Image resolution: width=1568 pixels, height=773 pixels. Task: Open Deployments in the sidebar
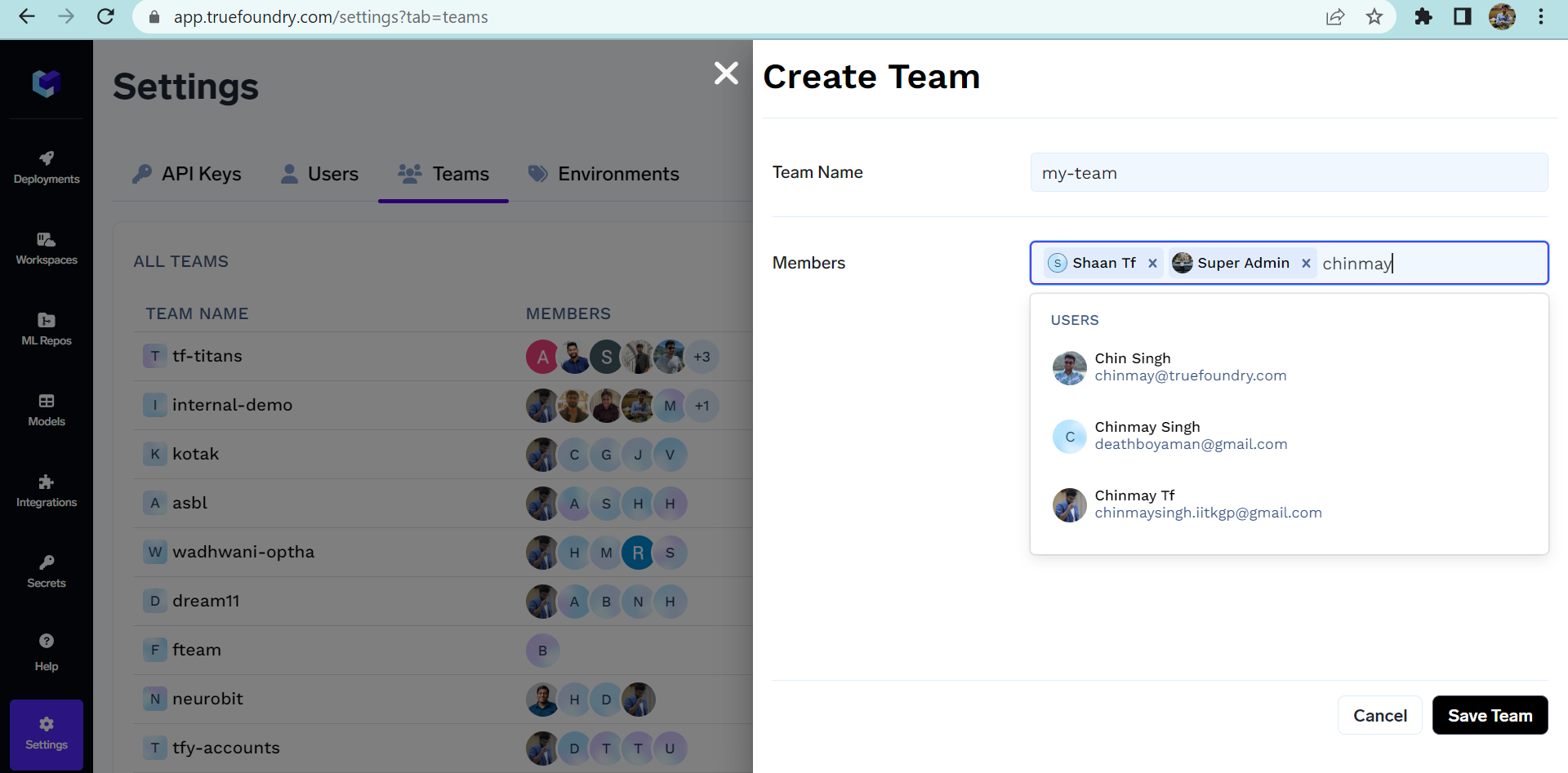[47, 167]
